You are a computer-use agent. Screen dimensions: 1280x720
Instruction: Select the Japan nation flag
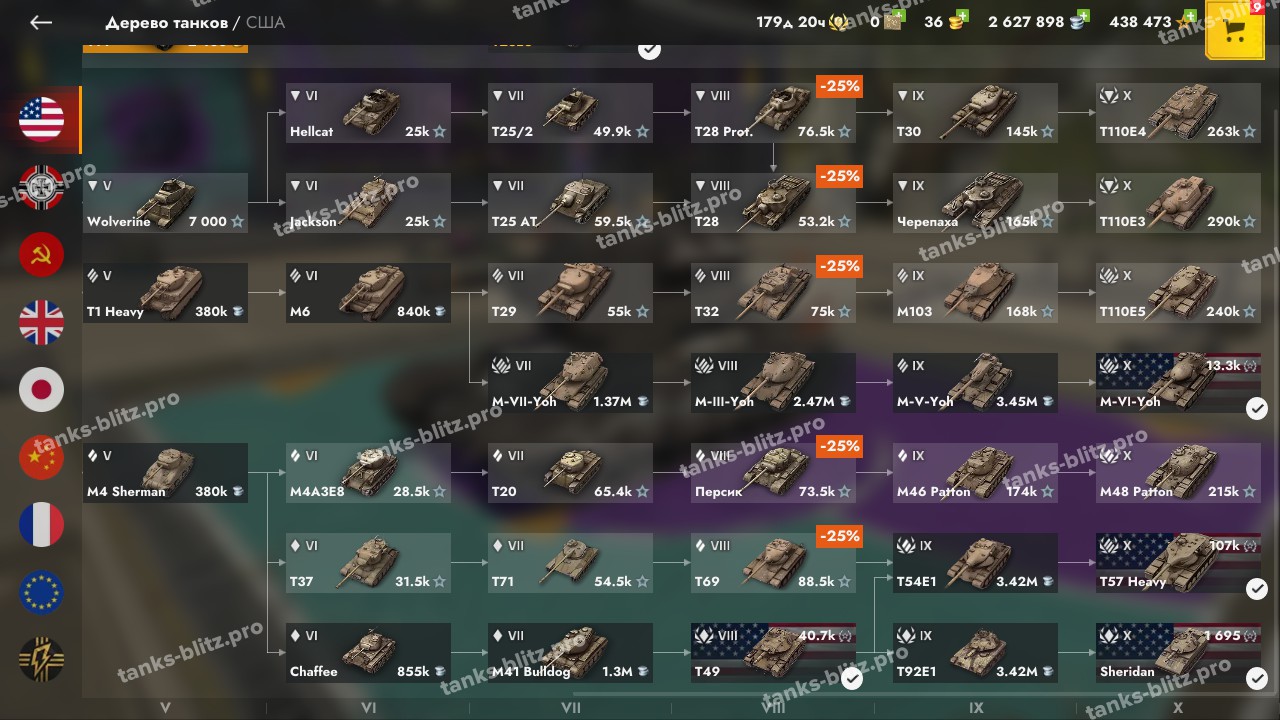tap(42, 390)
